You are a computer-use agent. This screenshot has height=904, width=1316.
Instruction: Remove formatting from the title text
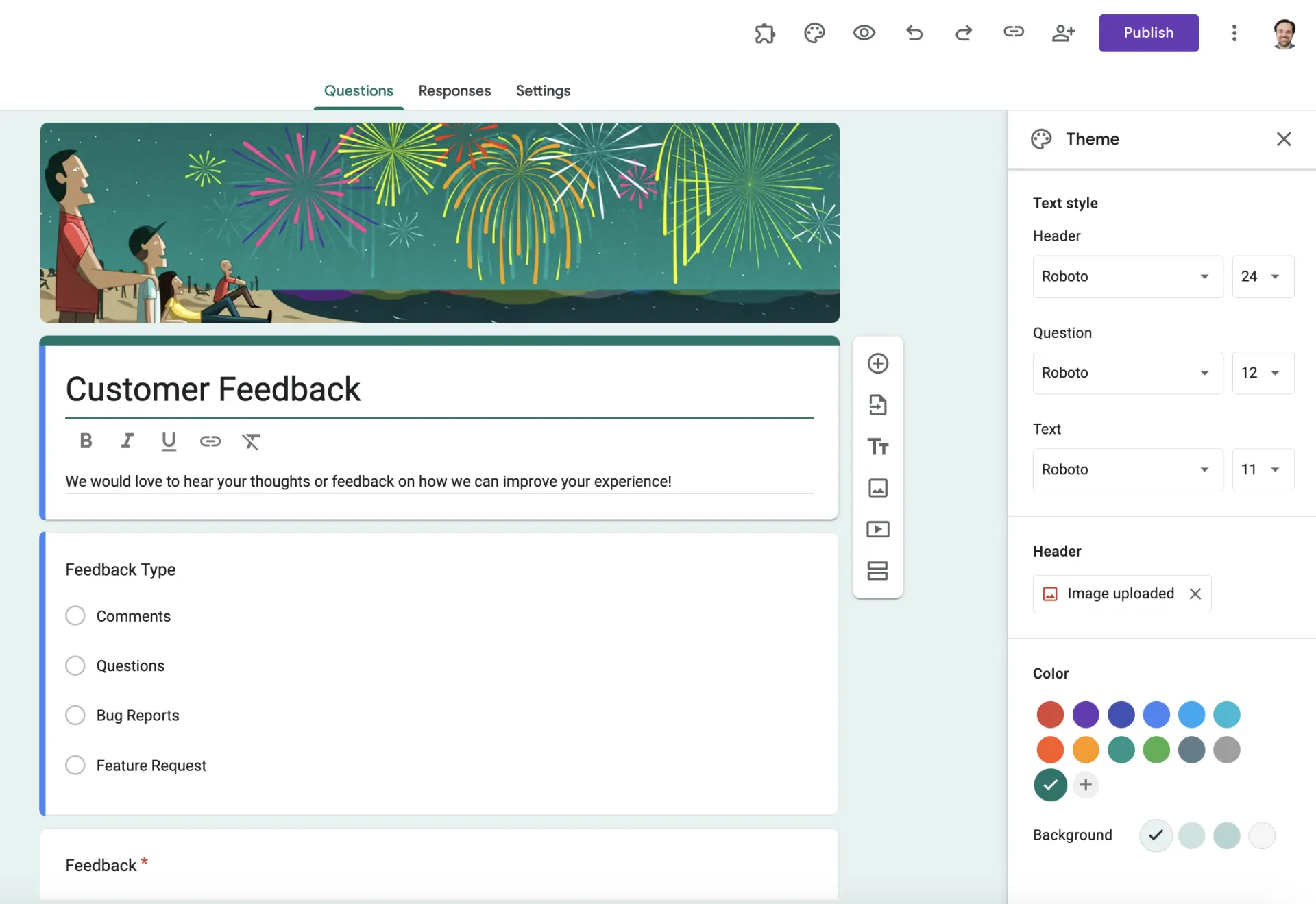(251, 441)
